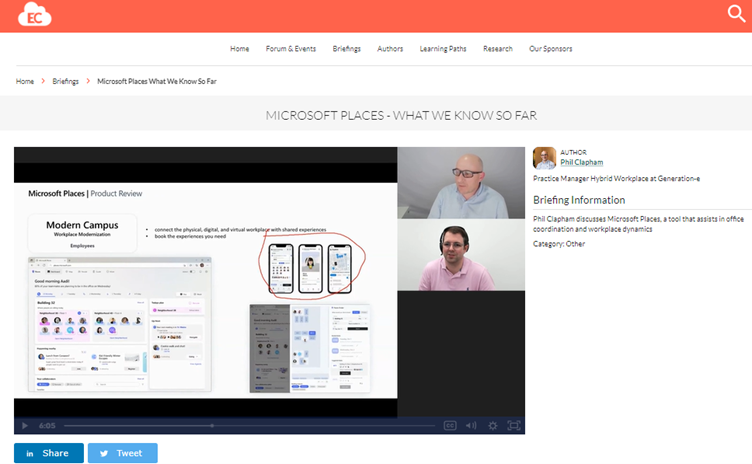752x464 pixels.
Task: Open Learning Paths menu item
Action: pyautogui.click(x=443, y=49)
